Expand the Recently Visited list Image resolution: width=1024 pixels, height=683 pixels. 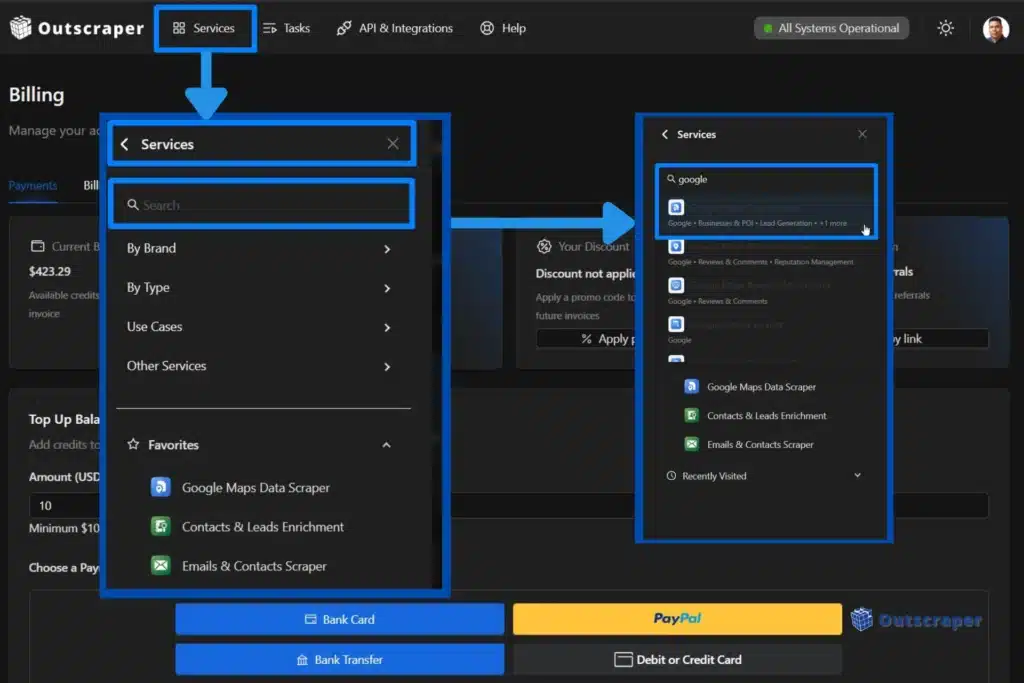click(856, 475)
